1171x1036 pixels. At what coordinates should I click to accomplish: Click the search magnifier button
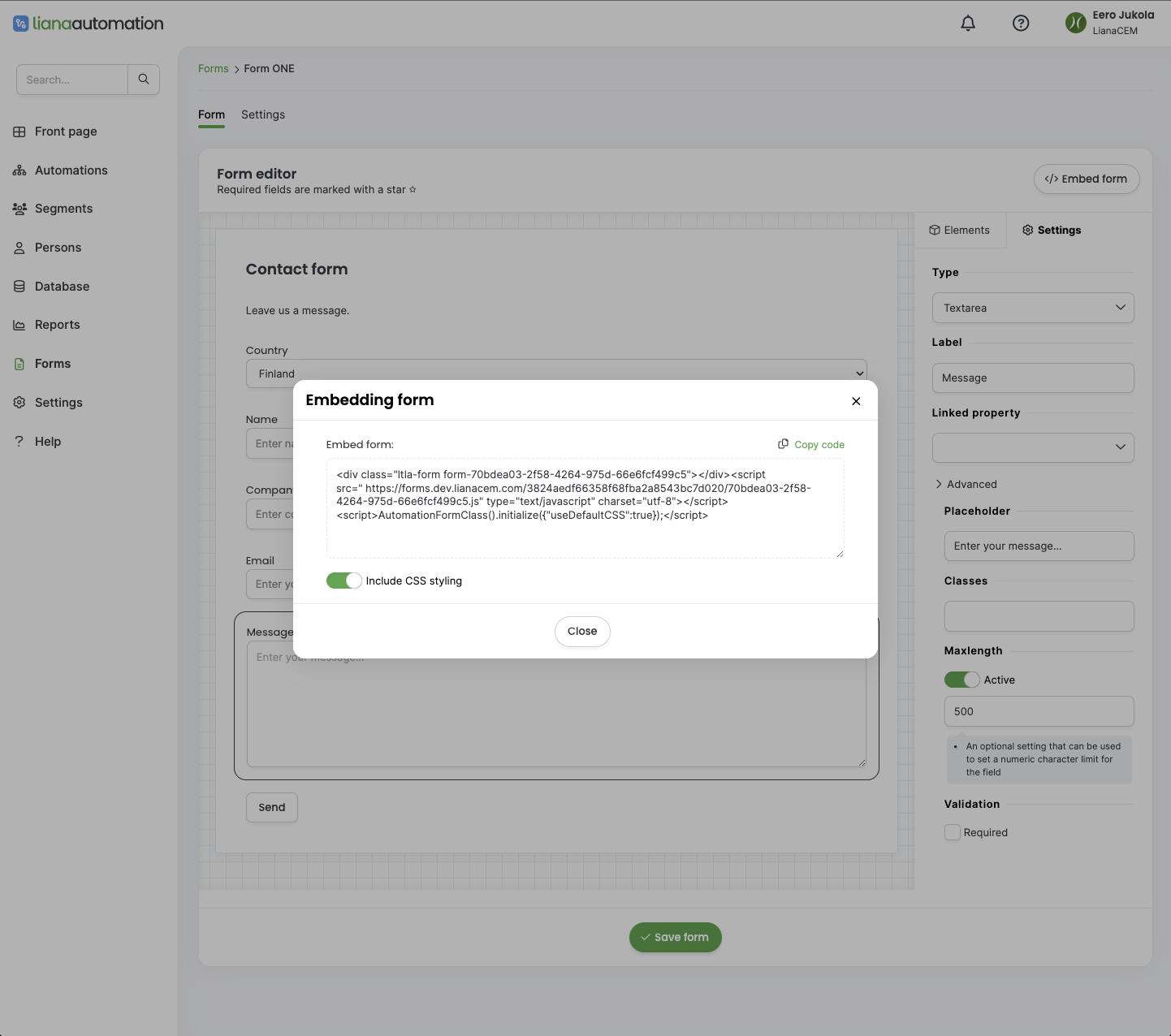click(144, 80)
